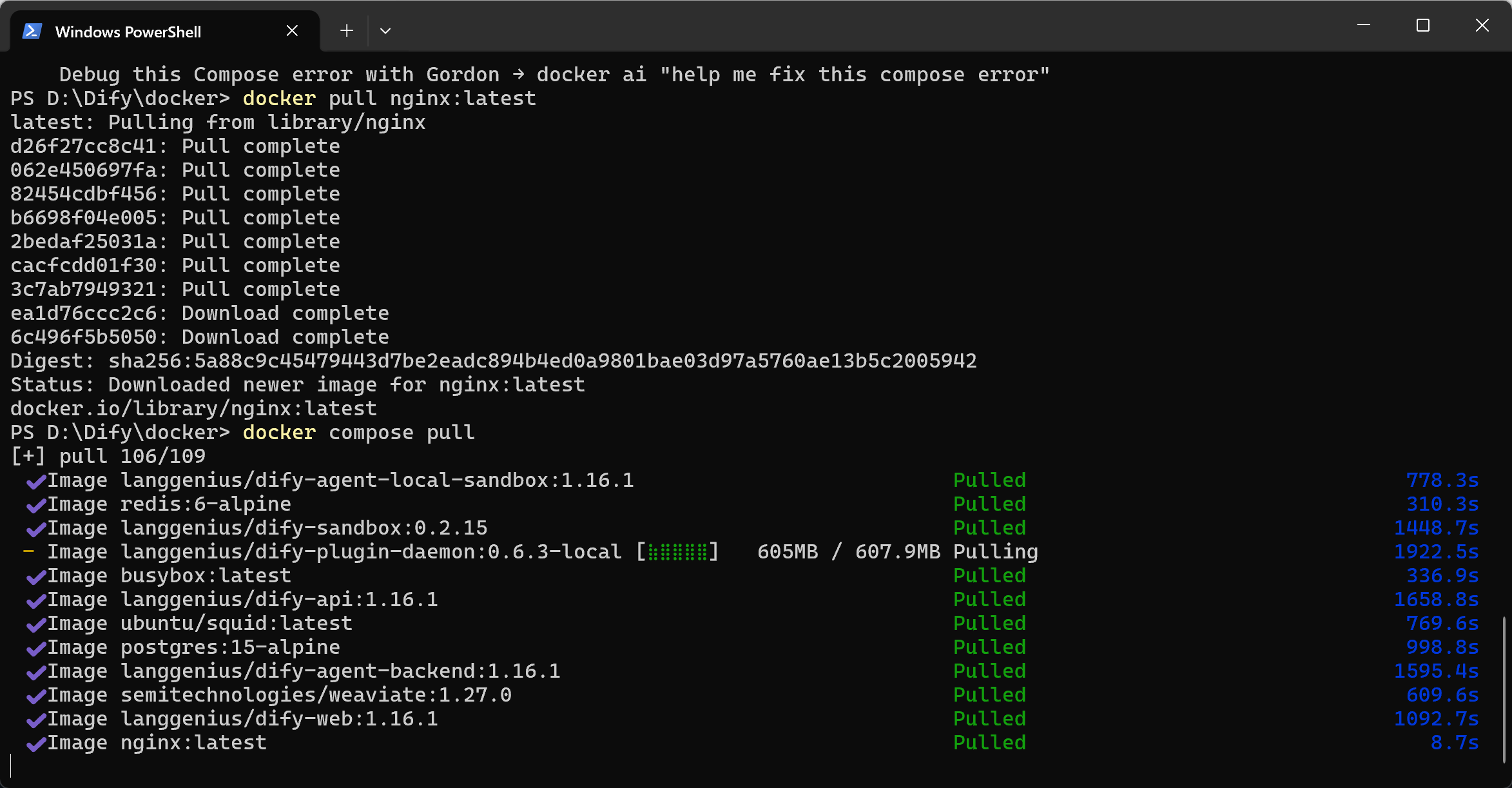
Task: Click checkmark next to busybox:latest image
Action: (36, 576)
